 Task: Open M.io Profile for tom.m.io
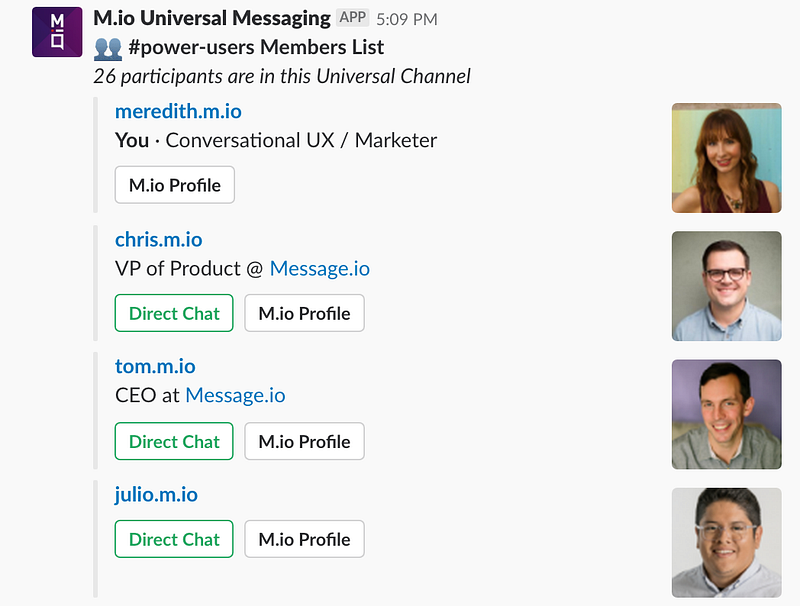pyautogui.click(x=304, y=441)
